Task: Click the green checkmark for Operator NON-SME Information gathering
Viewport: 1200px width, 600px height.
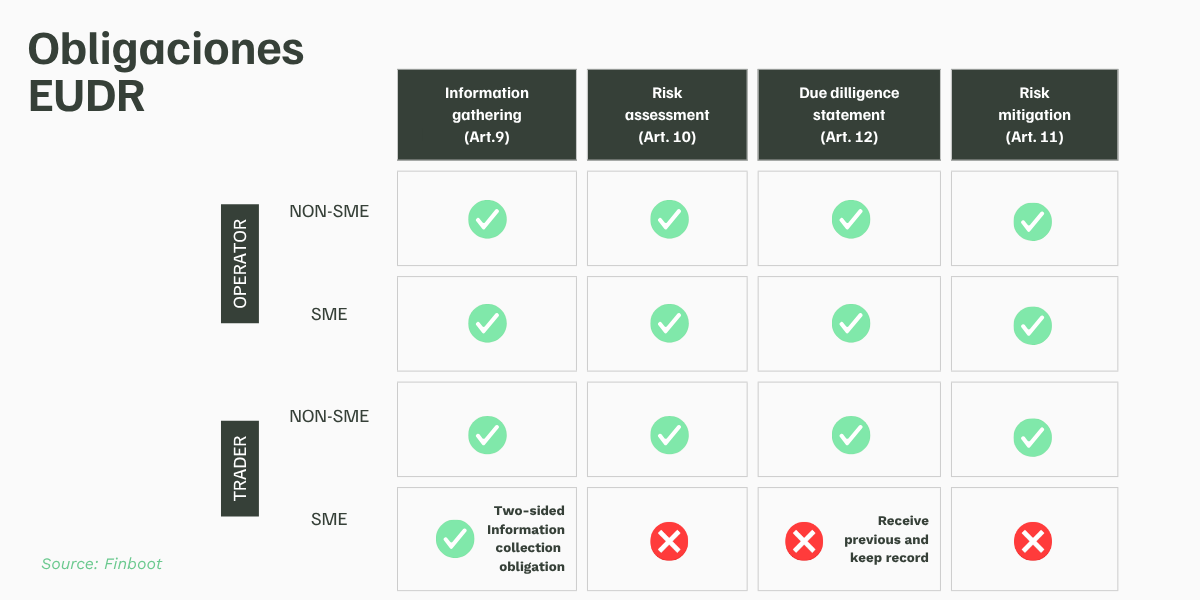Action: (x=487, y=219)
